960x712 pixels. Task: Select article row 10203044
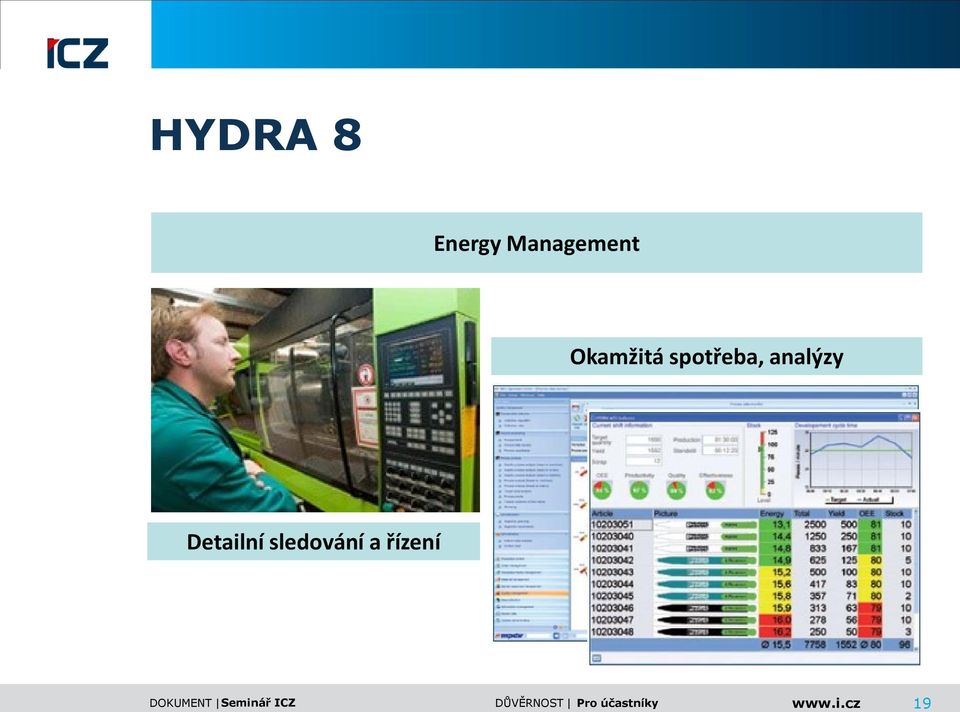pyautogui.click(x=752, y=584)
